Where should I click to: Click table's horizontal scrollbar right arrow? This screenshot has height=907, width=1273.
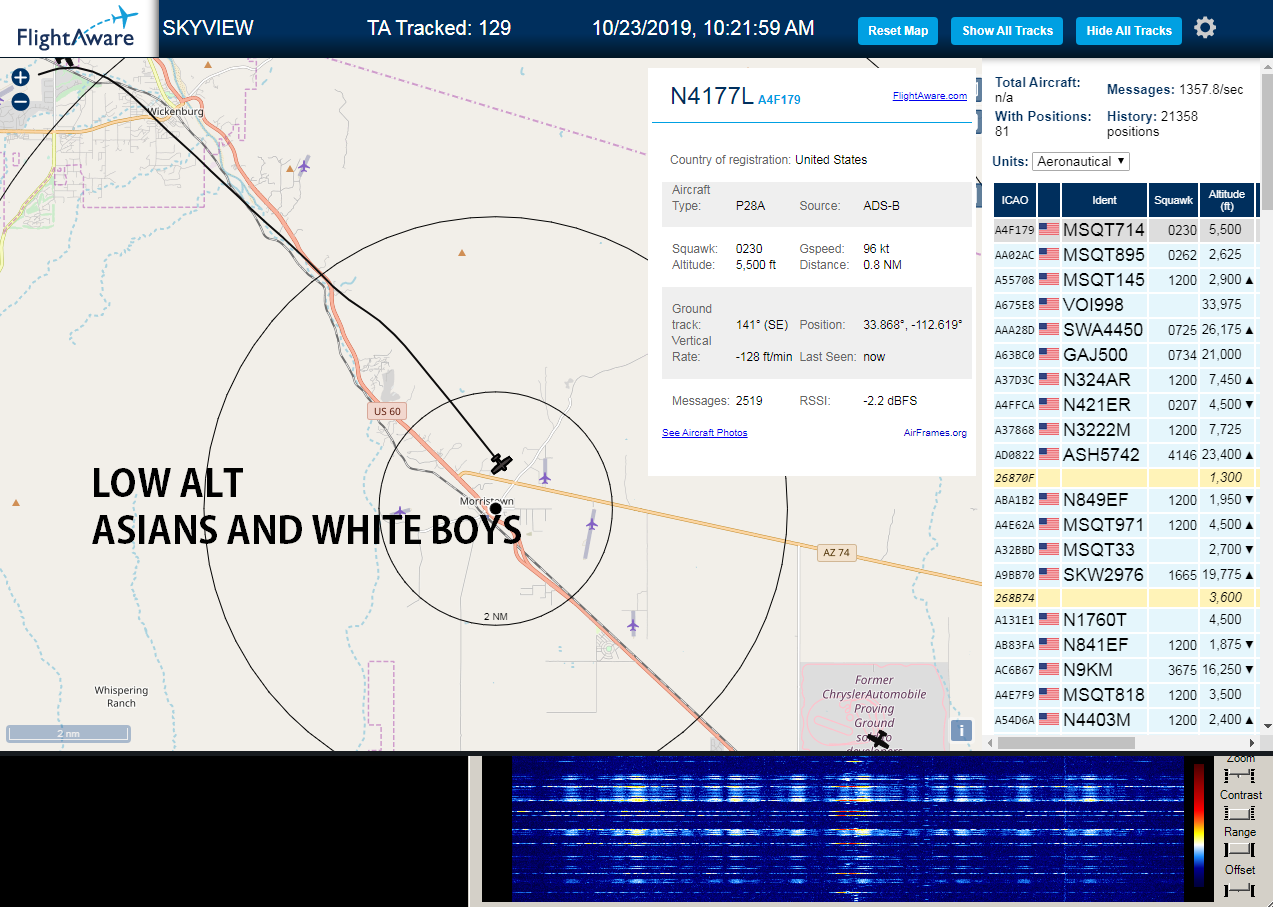pos(1251,742)
